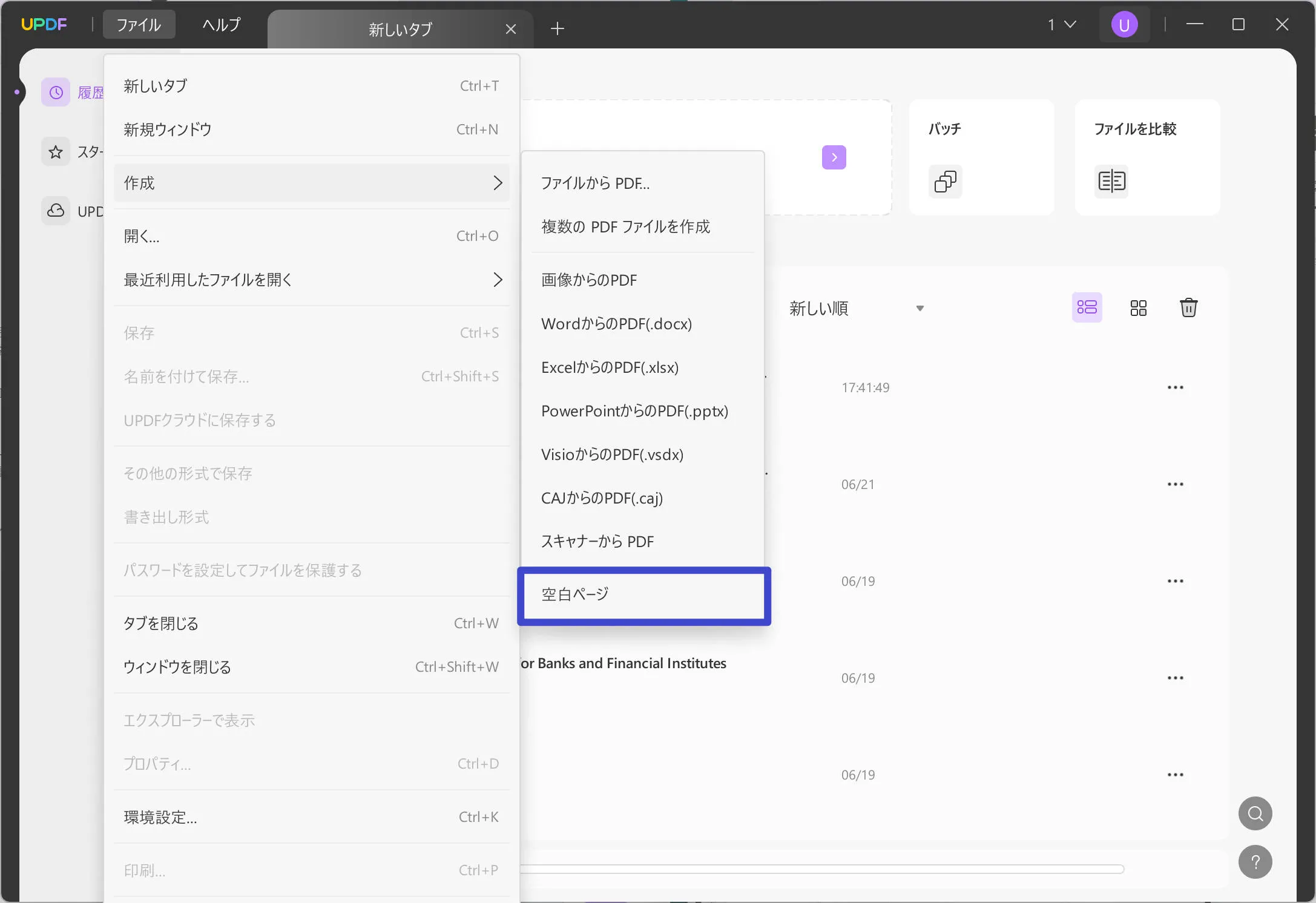Click the purple user avatar U
This screenshot has width=1316, height=903.
tap(1124, 25)
